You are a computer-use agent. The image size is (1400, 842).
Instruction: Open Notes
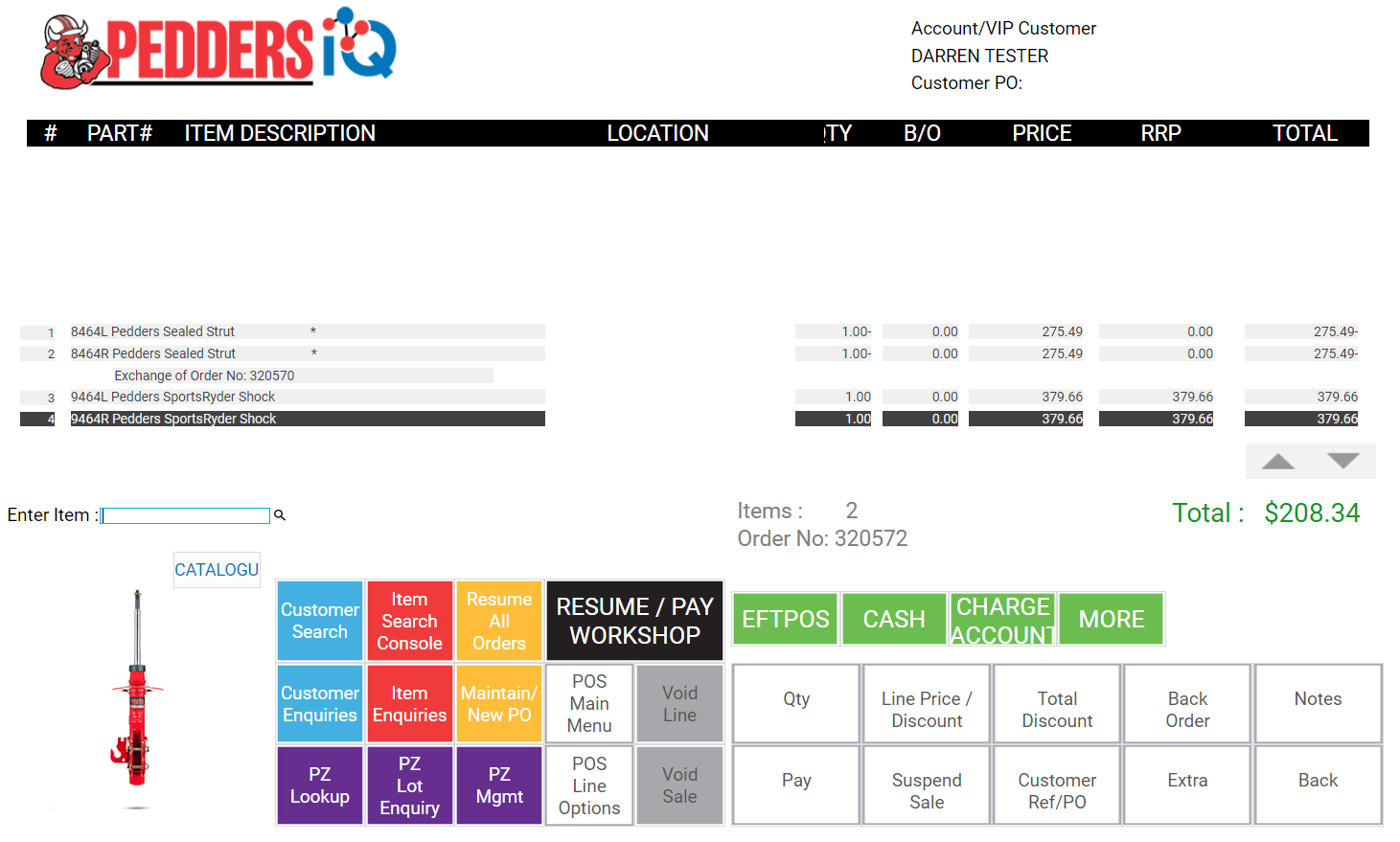[1318, 704]
